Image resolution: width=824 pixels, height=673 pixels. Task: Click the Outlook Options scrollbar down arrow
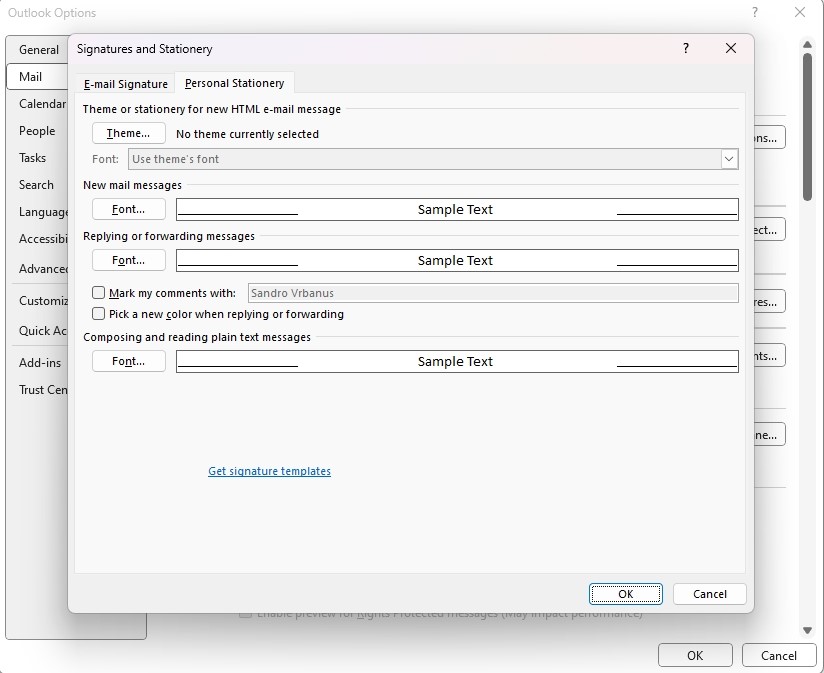coord(807,631)
